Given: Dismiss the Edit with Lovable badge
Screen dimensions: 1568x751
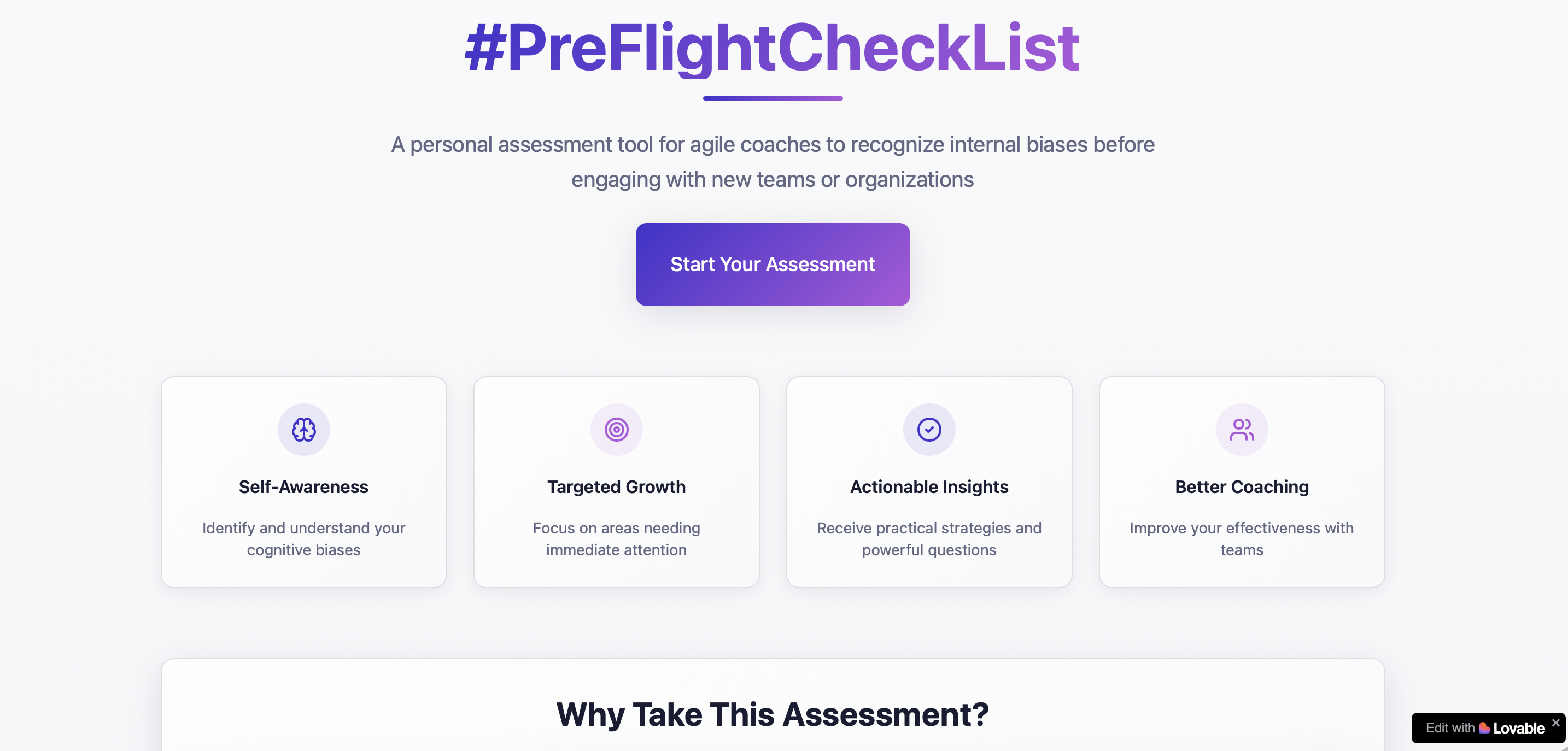Looking at the screenshot, I should [x=1555, y=723].
